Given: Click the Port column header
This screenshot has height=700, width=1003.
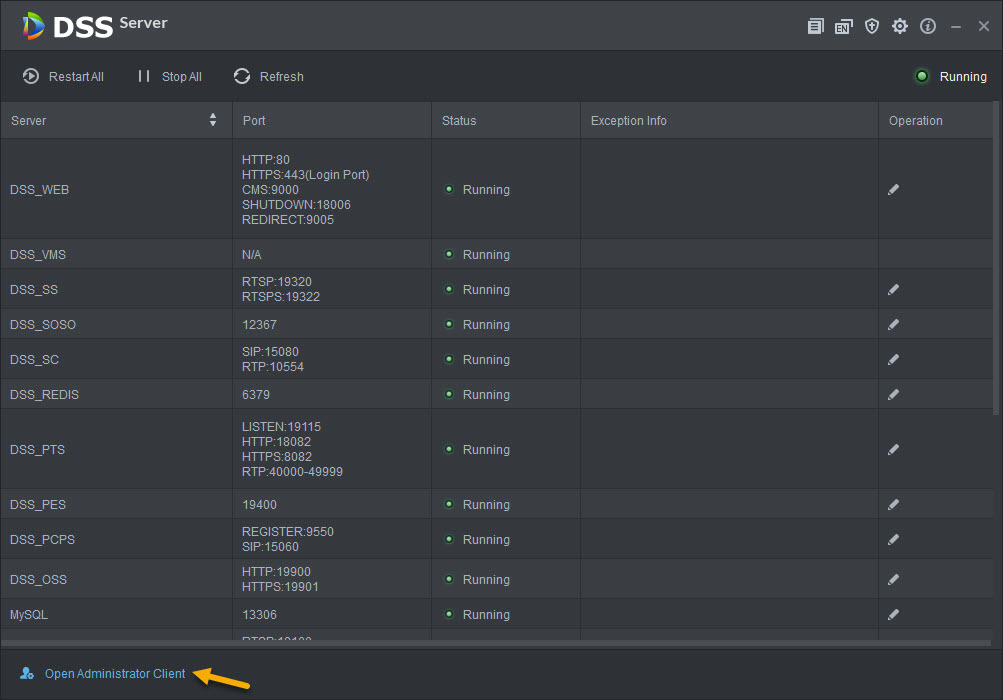Looking at the screenshot, I should coord(254,121).
